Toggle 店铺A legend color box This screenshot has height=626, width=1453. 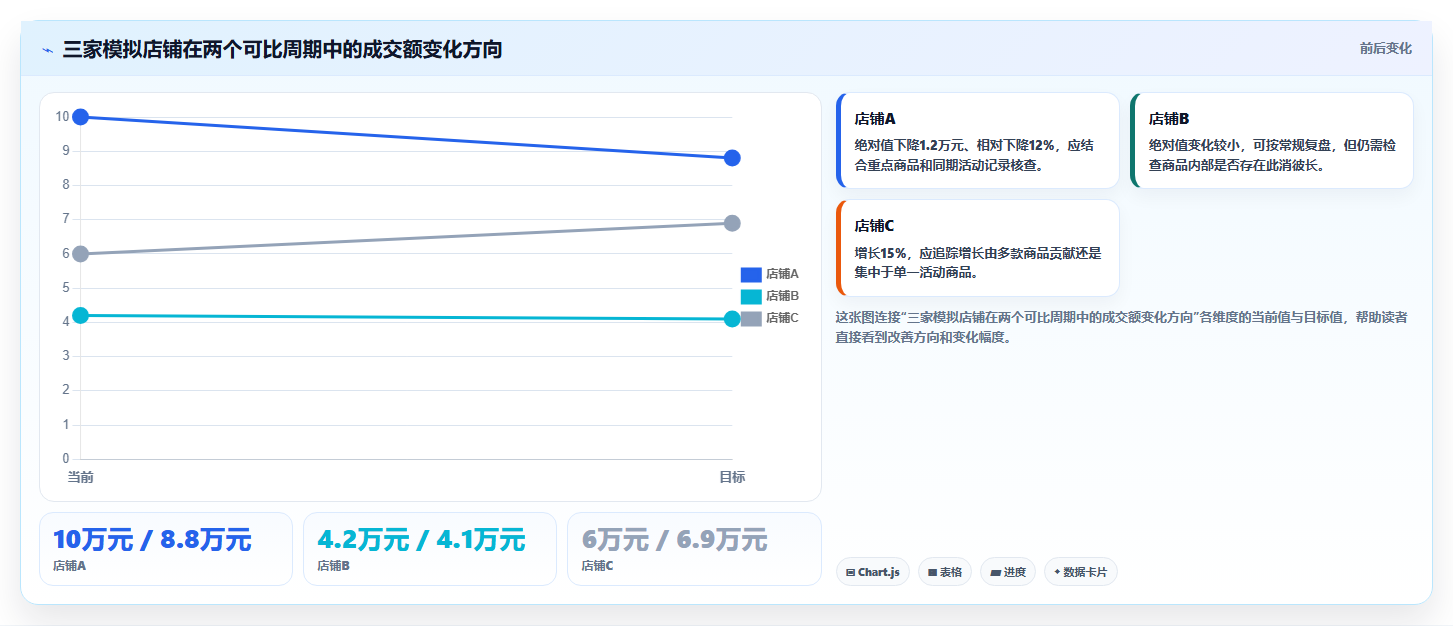click(x=751, y=274)
